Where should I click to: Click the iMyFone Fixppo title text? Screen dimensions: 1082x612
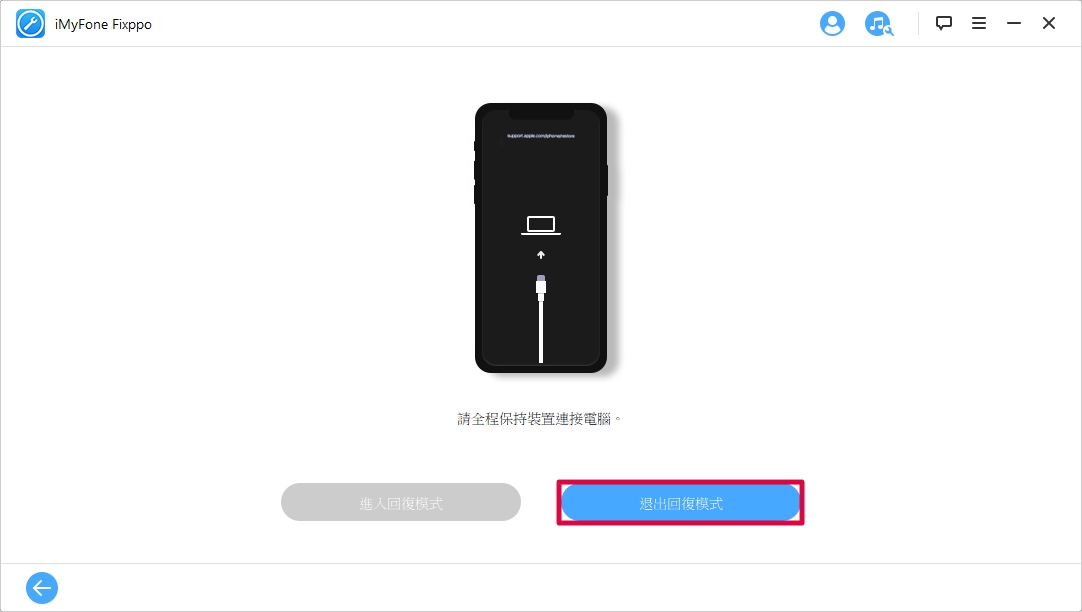click(x=104, y=24)
